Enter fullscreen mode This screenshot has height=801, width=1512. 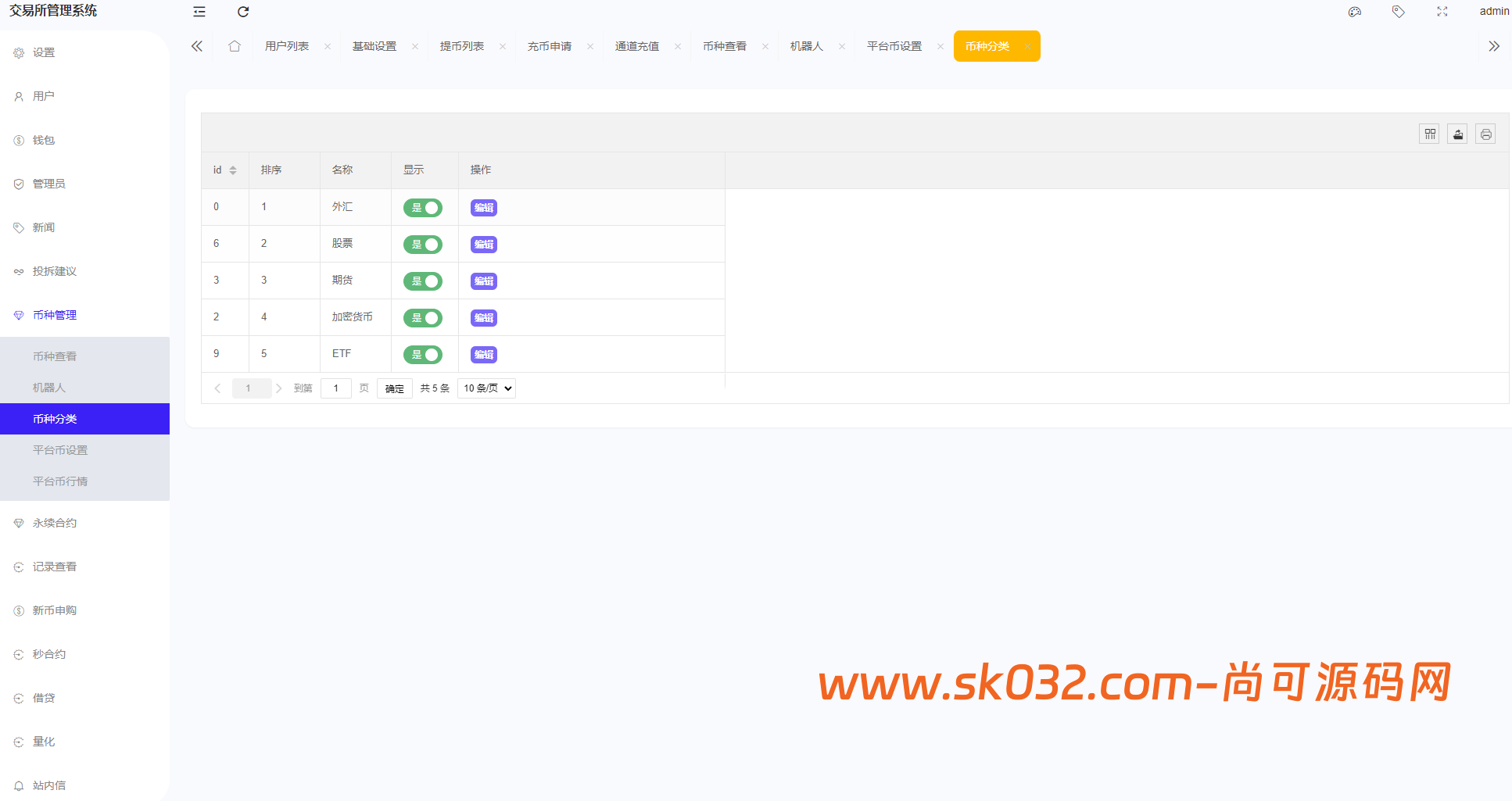click(1442, 12)
